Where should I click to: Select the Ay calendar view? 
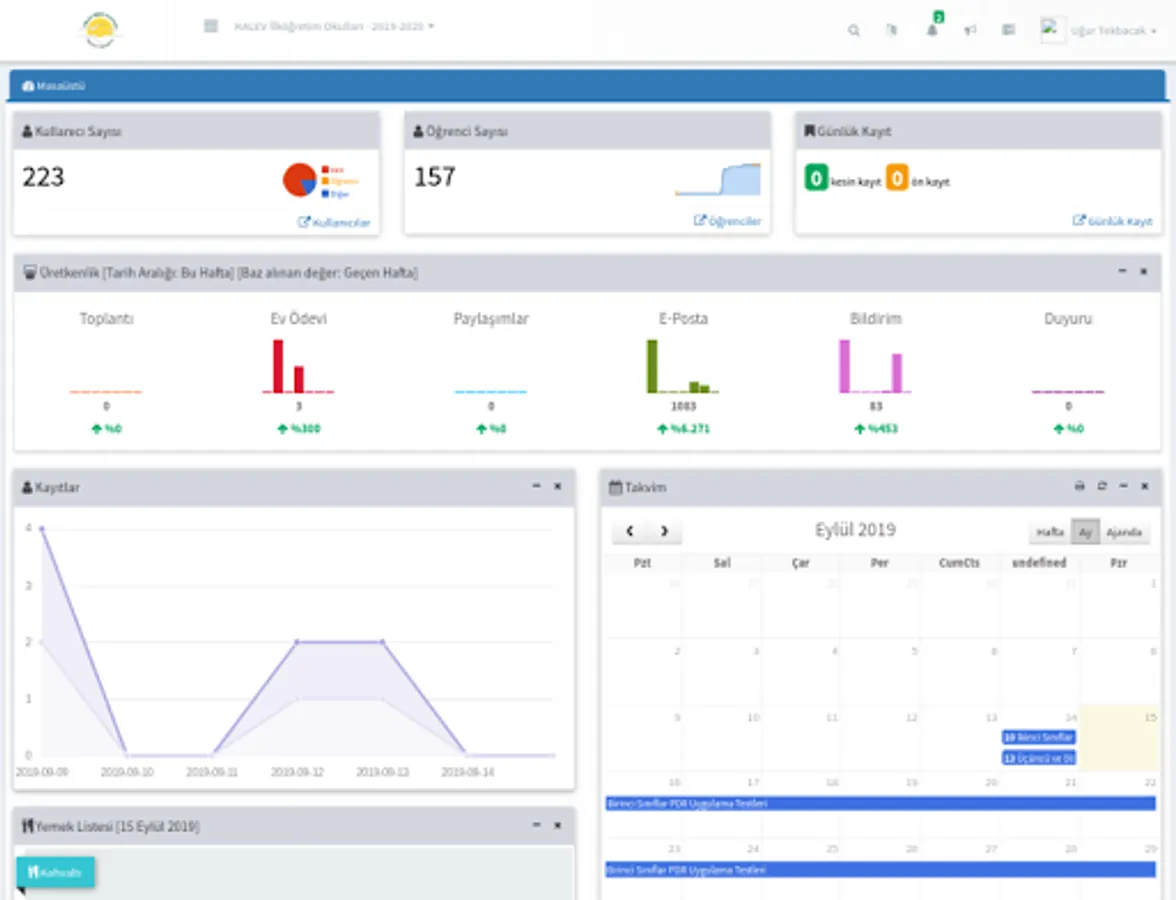[x=1084, y=532]
